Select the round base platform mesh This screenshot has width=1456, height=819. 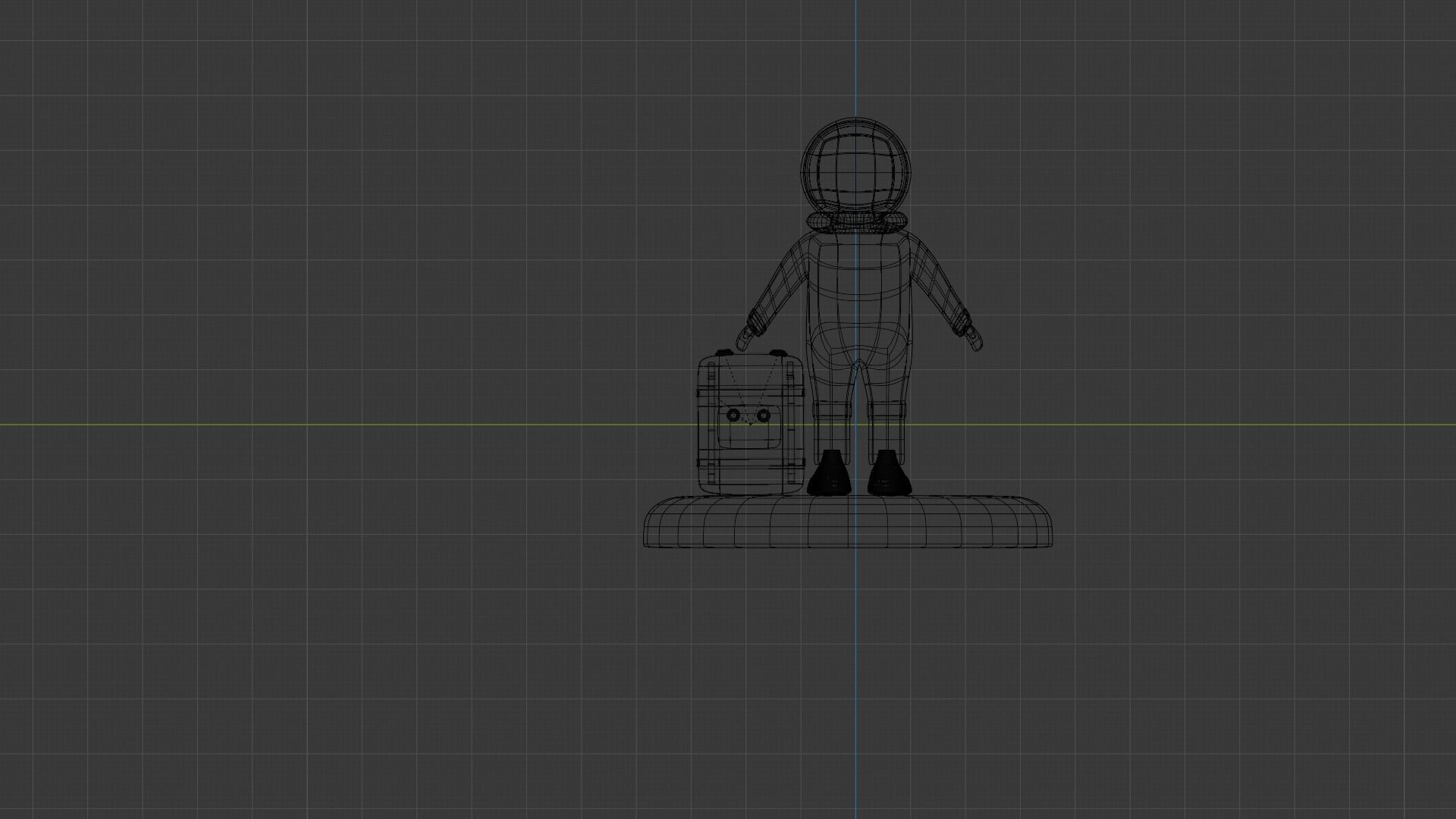click(848, 521)
